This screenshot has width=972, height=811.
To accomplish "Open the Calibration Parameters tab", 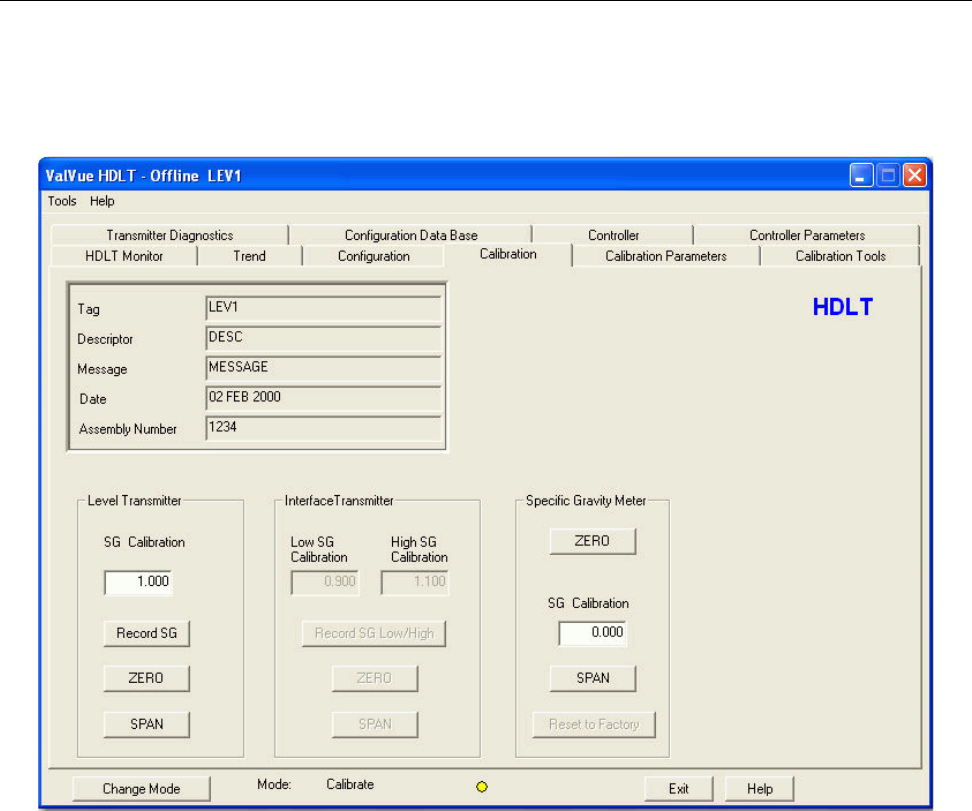I will [666, 256].
